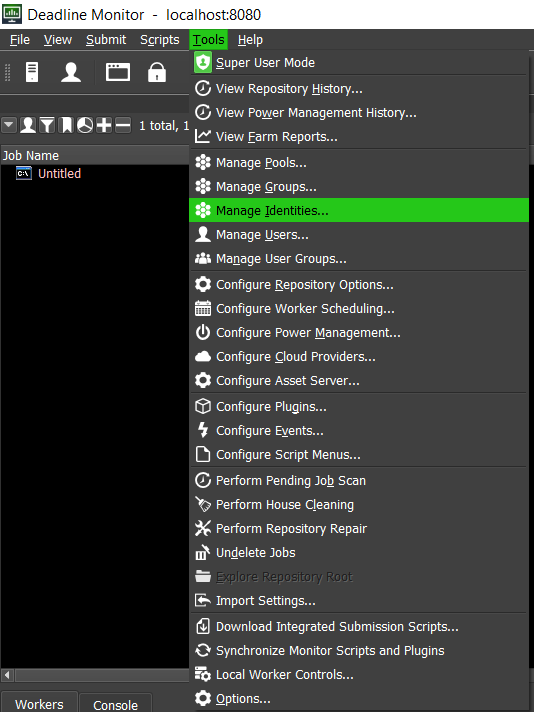The width and height of the screenshot is (534, 712).
Task: Switch to the Console tab
Action: coord(115,703)
